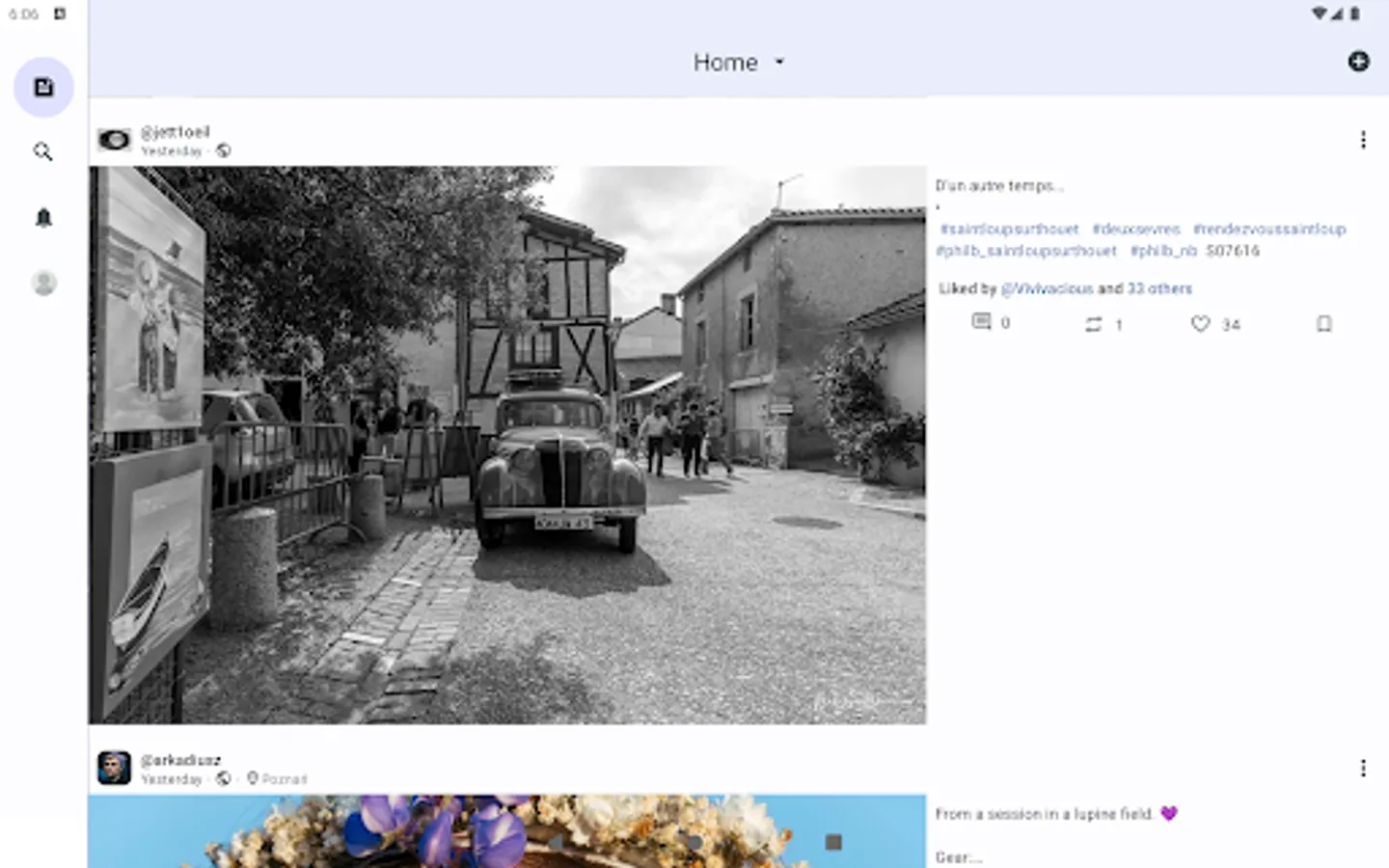The image size is (1389, 868).
Task: Create a new post with plus icon
Action: click(1358, 62)
